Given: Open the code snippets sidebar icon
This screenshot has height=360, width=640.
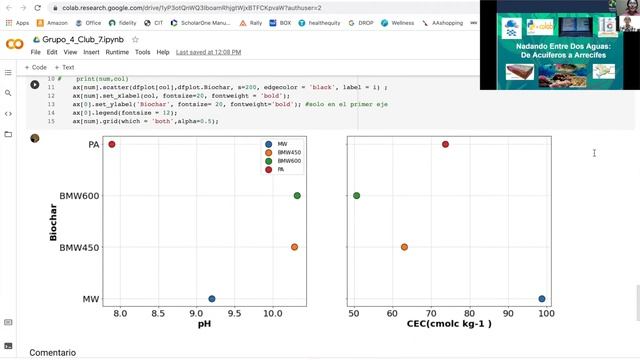Looking at the screenshot, I should click(x=8, y=114).
